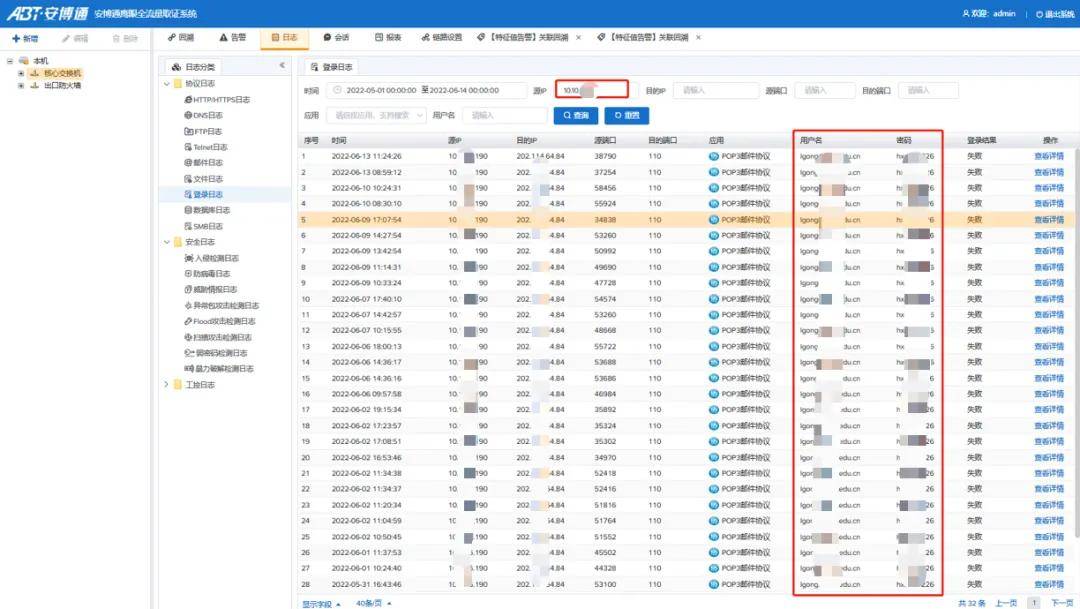Click page number 1 in pagination
Viewport: 1080px width, 609px height.
coord(1034,603)
